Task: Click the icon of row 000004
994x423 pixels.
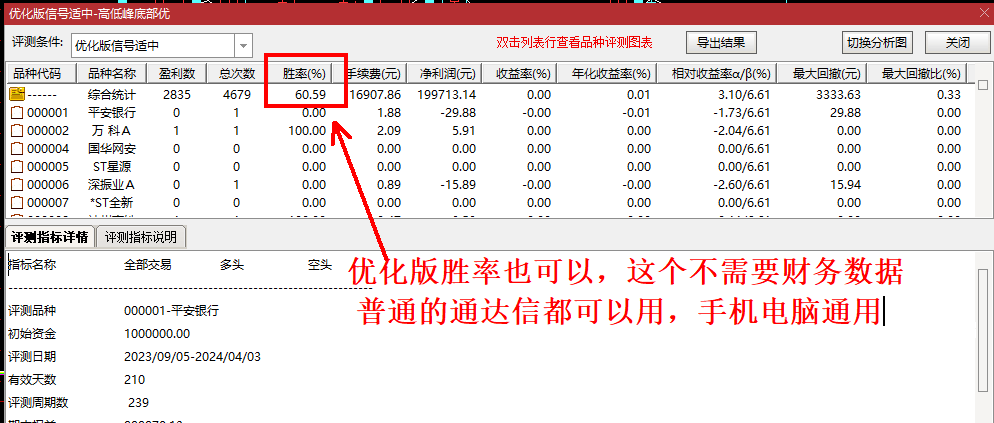Action: click(17, 149)
